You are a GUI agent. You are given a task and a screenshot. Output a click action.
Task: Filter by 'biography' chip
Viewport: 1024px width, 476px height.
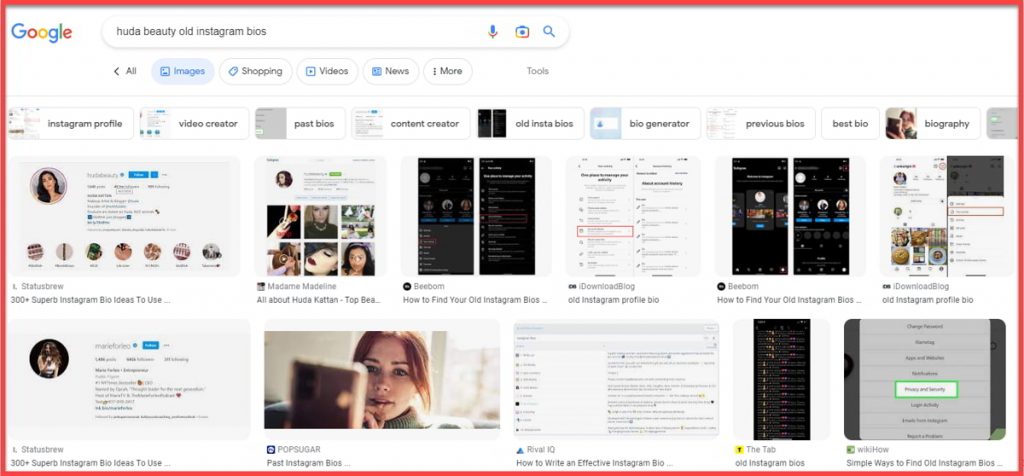(933, 123)
